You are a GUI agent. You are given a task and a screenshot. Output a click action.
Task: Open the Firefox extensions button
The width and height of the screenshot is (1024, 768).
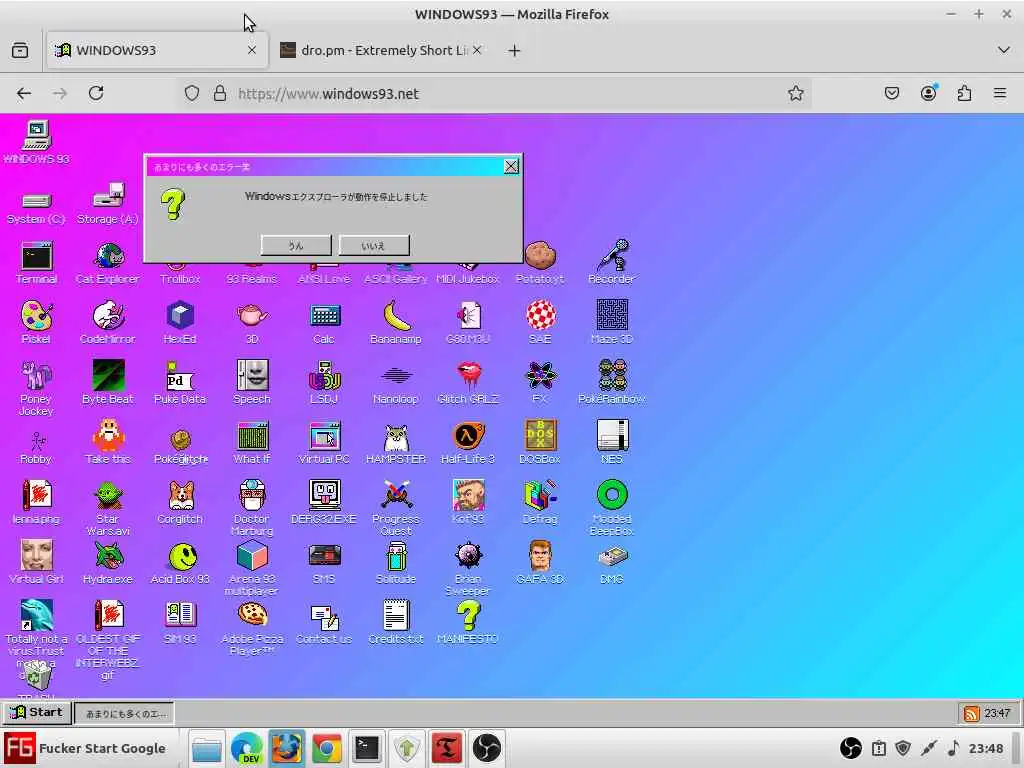point(964,93)
